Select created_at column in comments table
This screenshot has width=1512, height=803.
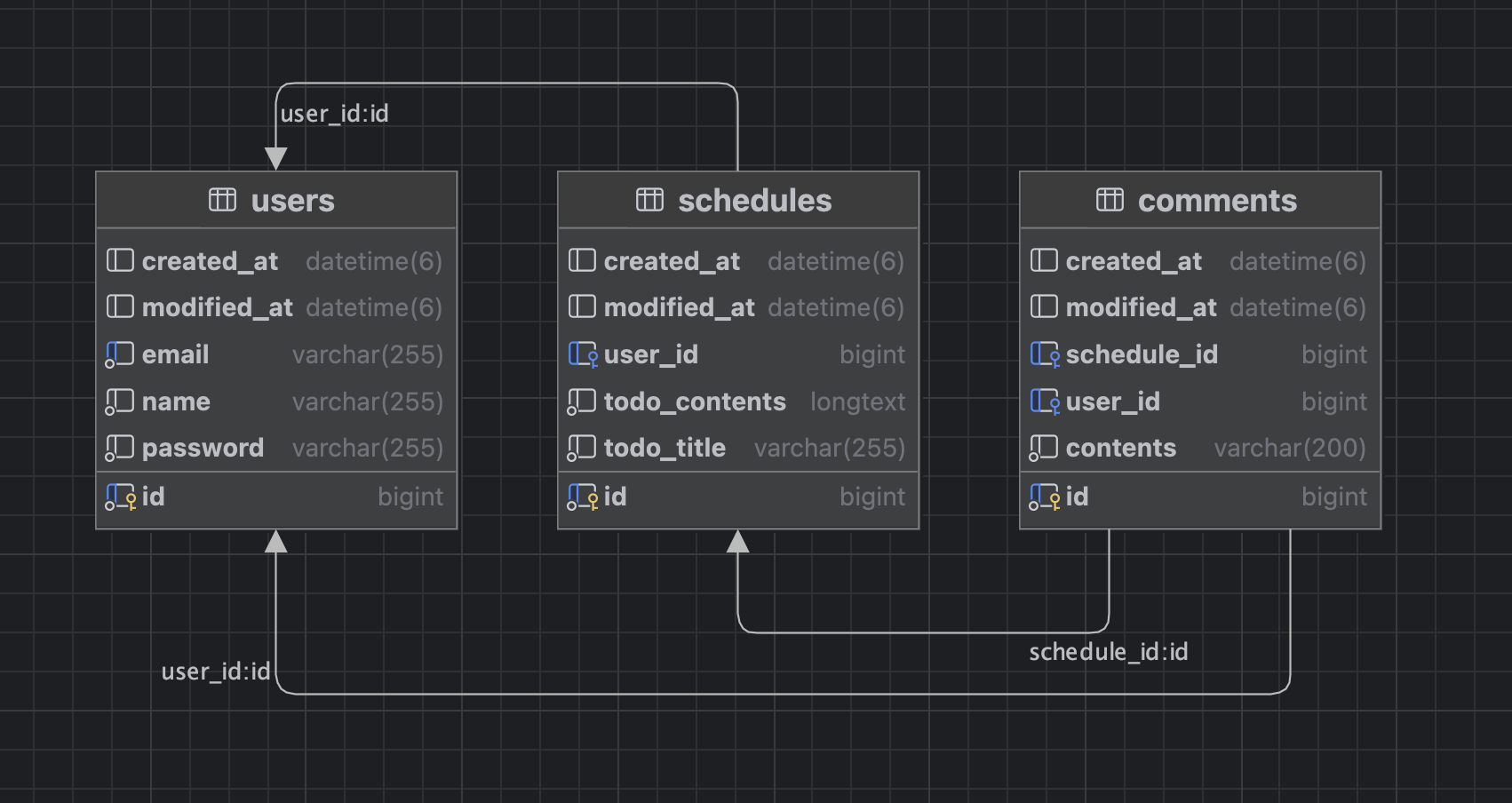pos(1200,260)
